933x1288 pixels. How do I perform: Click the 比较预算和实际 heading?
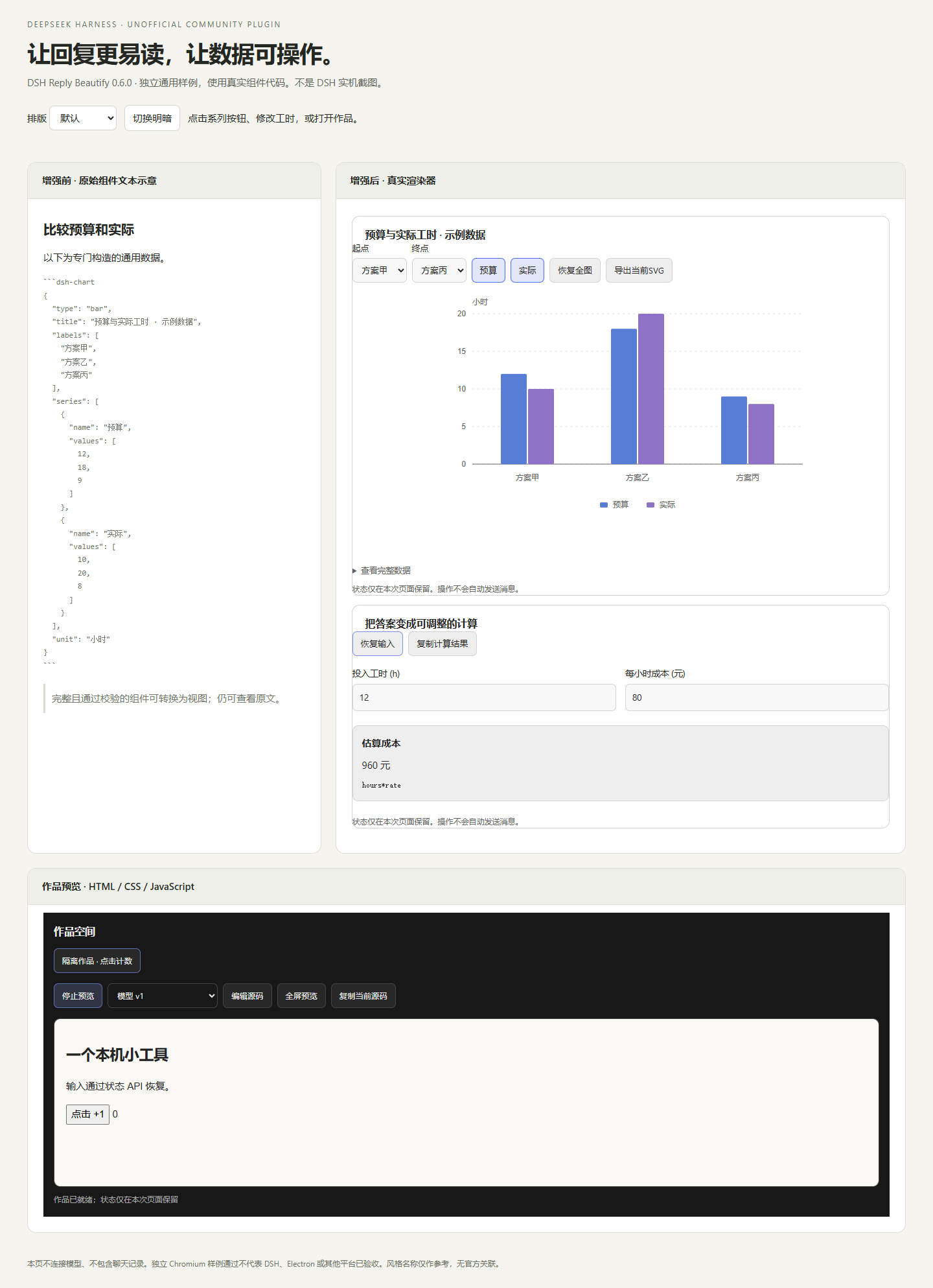pyautogui.click(x=89, y=229)
